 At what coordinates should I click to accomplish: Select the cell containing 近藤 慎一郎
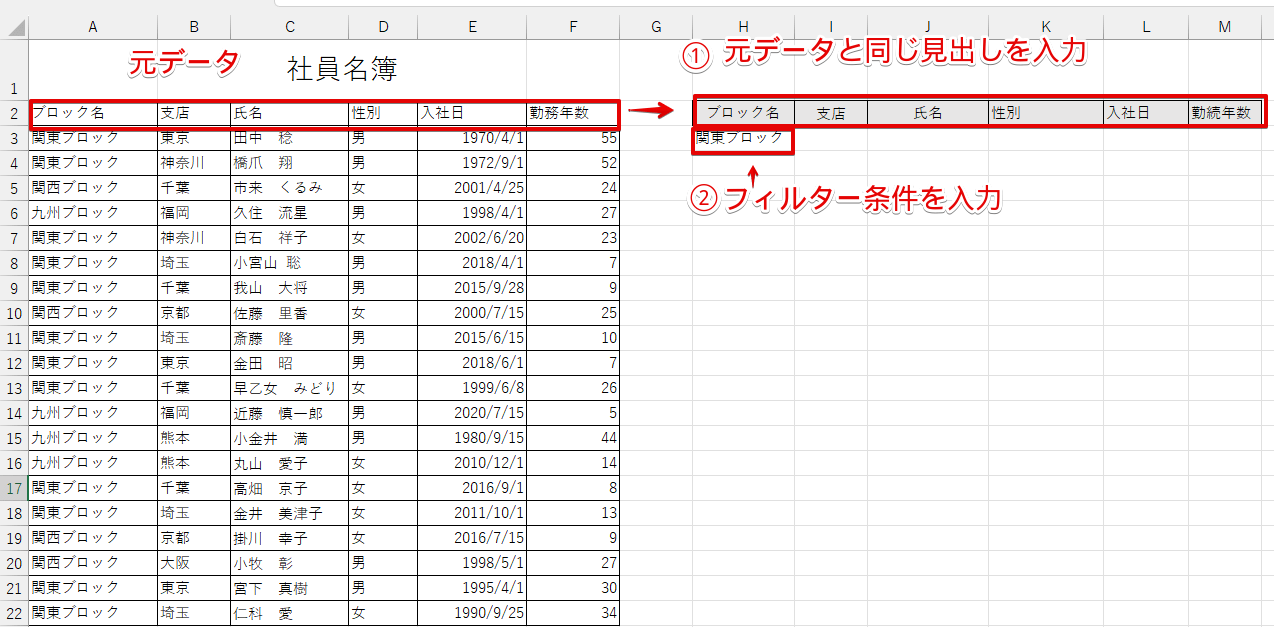click(x=289, y=413)
